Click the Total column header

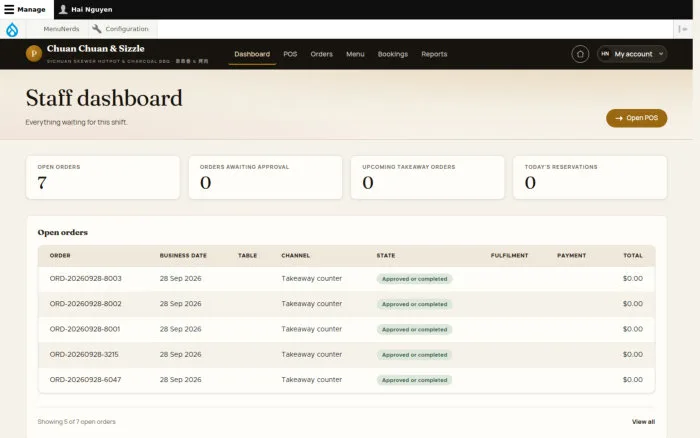coord(633,255)
